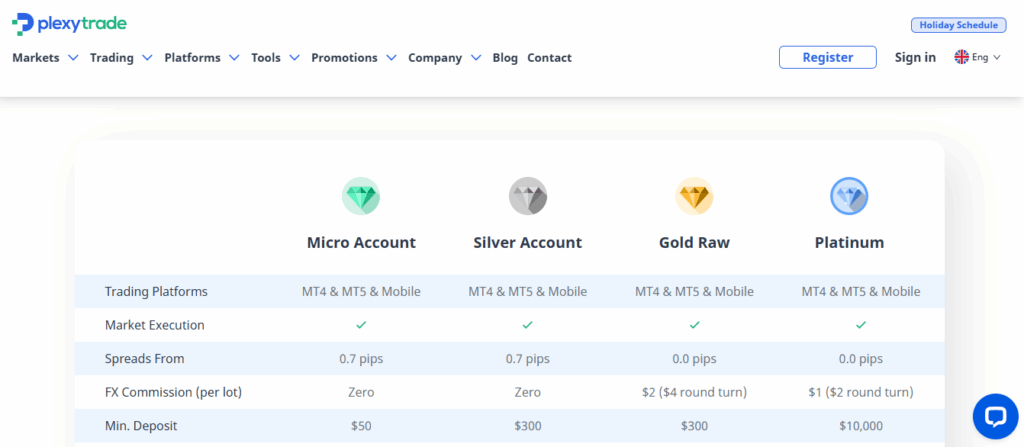Click Silver Account's $300 minimum deposit
This screenshot has height=447, width=1024.
pyautogui.click(x=528, y=426)
